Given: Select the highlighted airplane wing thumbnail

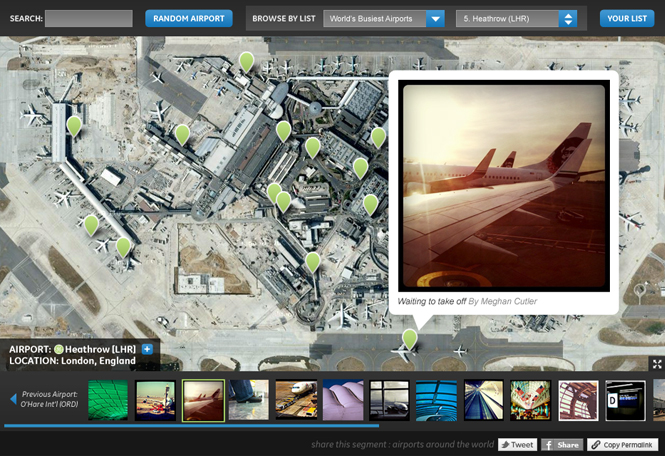Looking at the screenshot, I should click(203, 400).
